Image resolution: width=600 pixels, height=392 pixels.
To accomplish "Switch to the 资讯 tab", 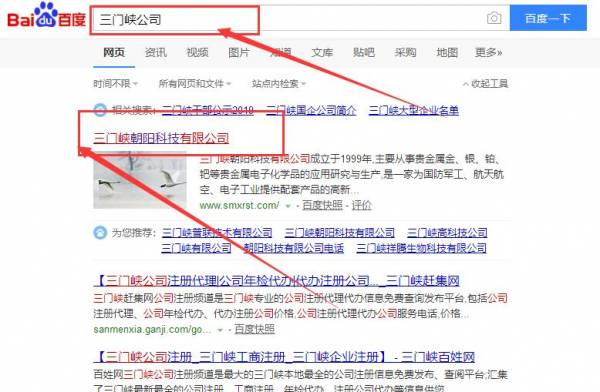I will [x=156, y=52].
